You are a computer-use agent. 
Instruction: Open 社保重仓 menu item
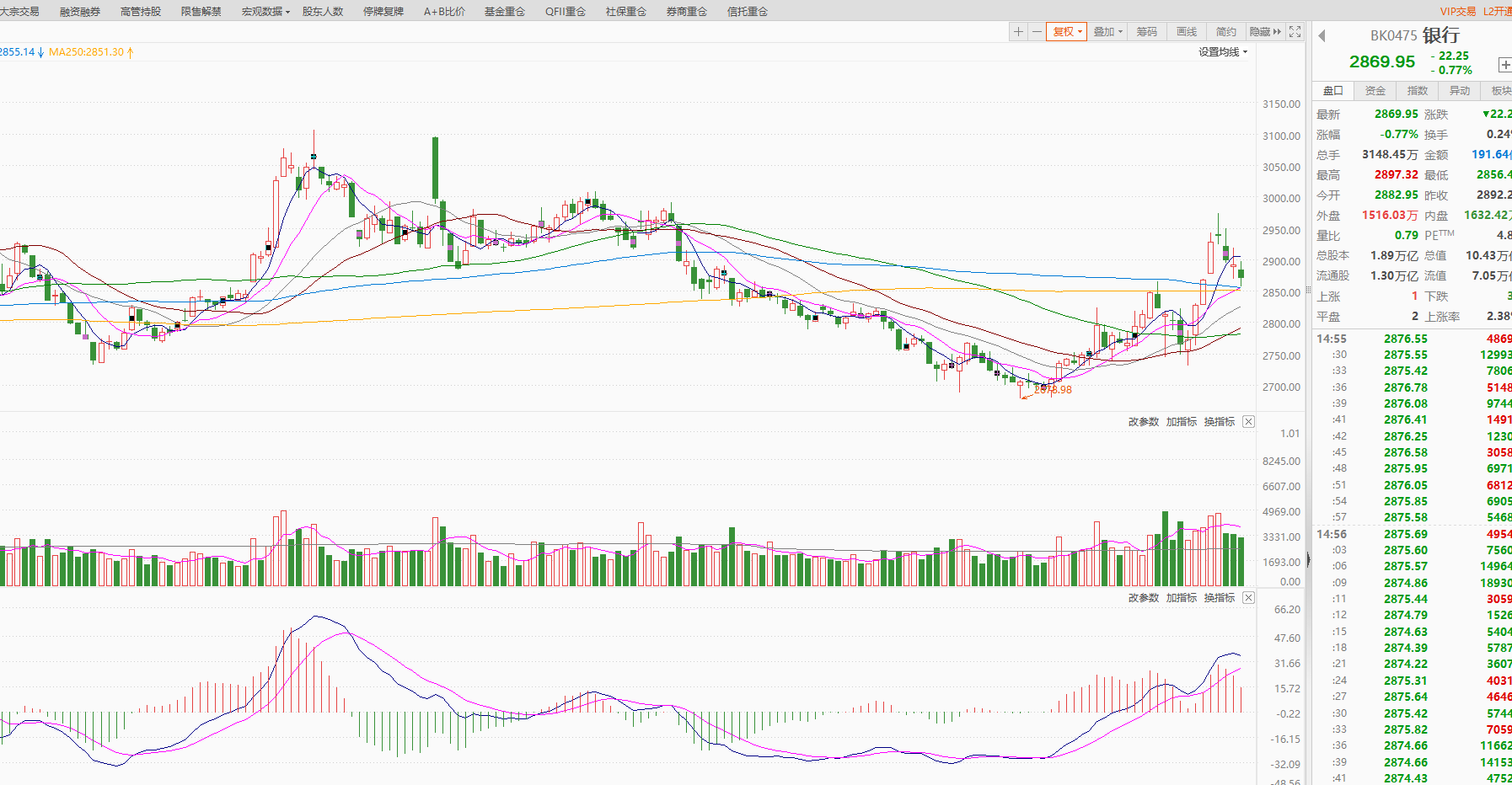(x=626, y=12)
